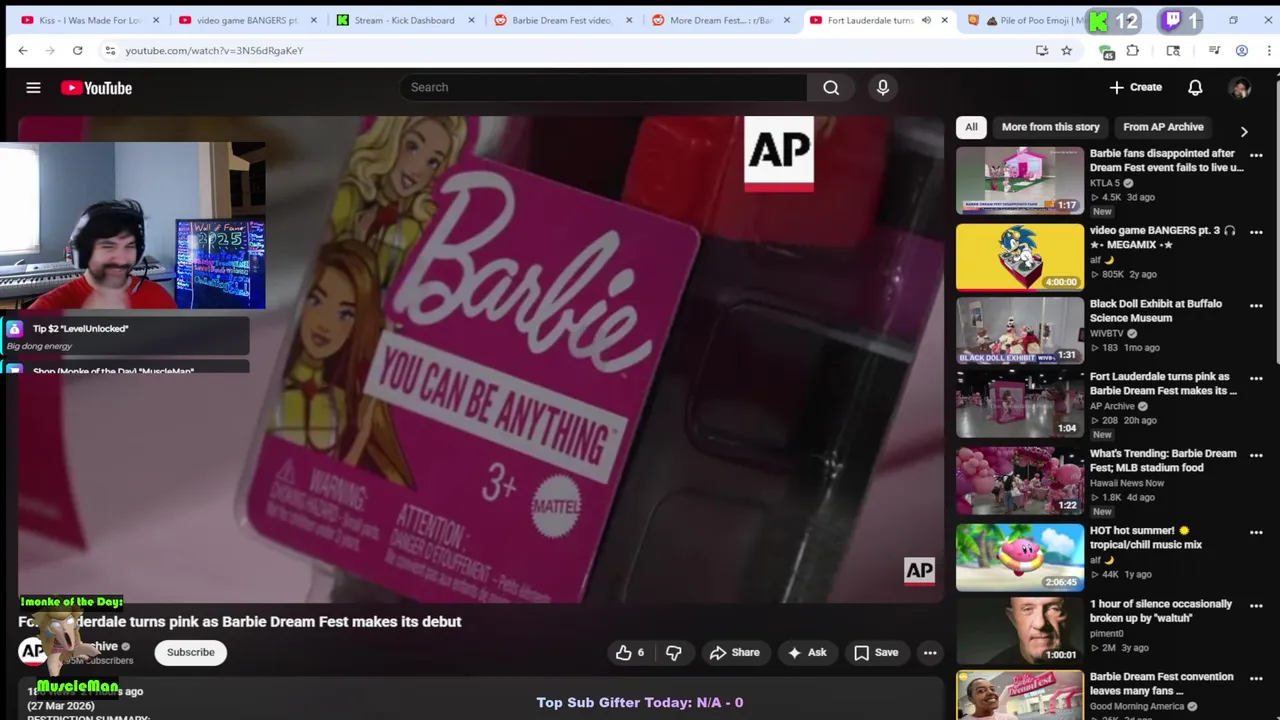Image resolution: width=1280 pixels, height=720 pixels.
Task: Open Chrome three-dot menu
Action: pyautogui.click(x=1268, y=50)
